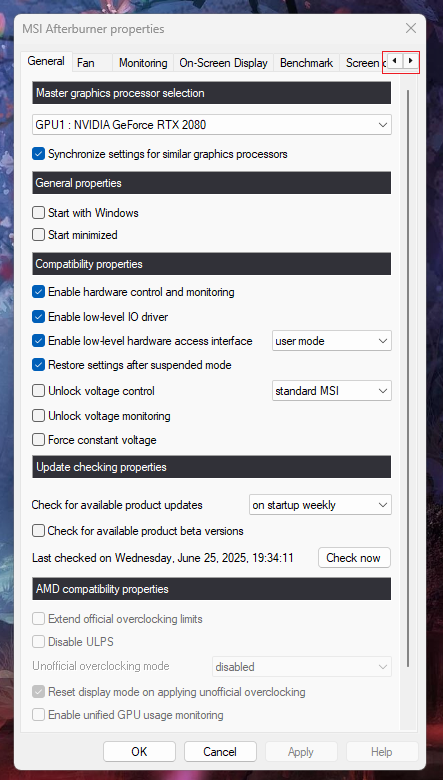Open the standard MSI dropdown
443x780 pixels.
[332, 391]
